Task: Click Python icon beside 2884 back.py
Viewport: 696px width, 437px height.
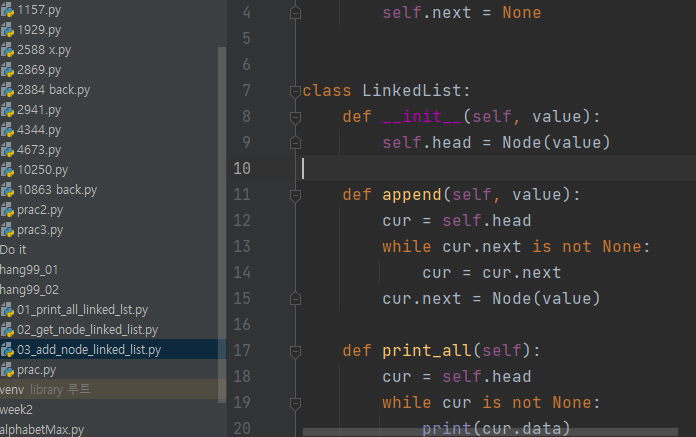Action: [8, 90]
